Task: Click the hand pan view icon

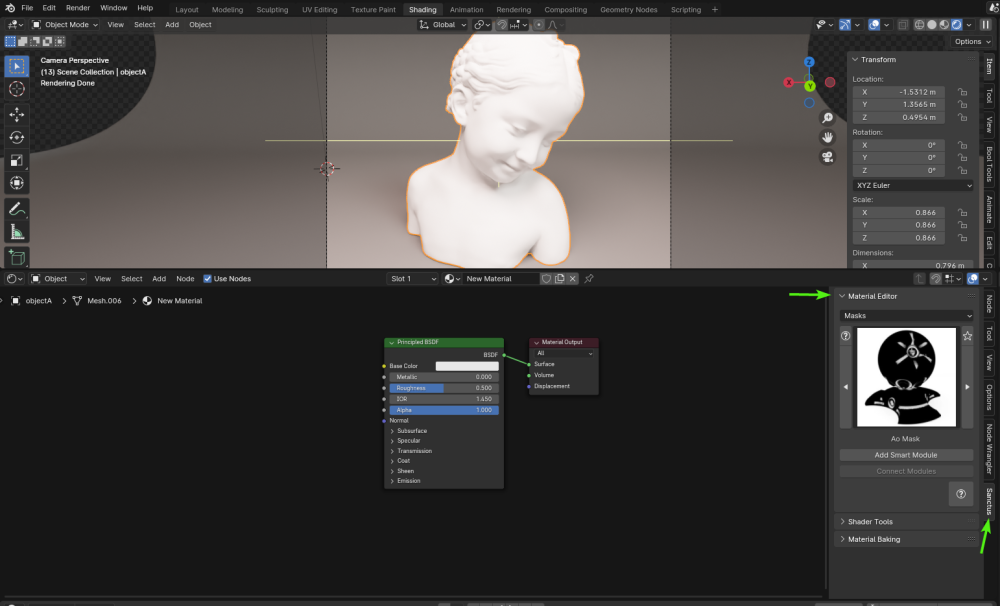Action: pyautogui.click(x=828, y=136)
